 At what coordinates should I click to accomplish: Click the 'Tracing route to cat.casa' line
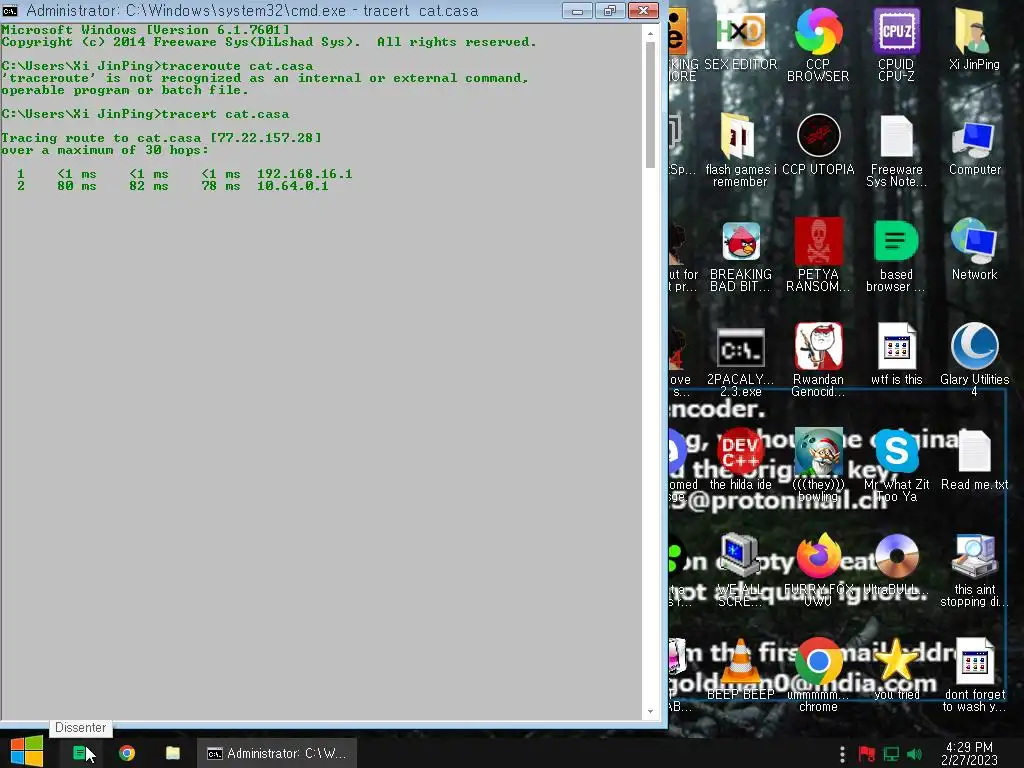pos(161,138)
